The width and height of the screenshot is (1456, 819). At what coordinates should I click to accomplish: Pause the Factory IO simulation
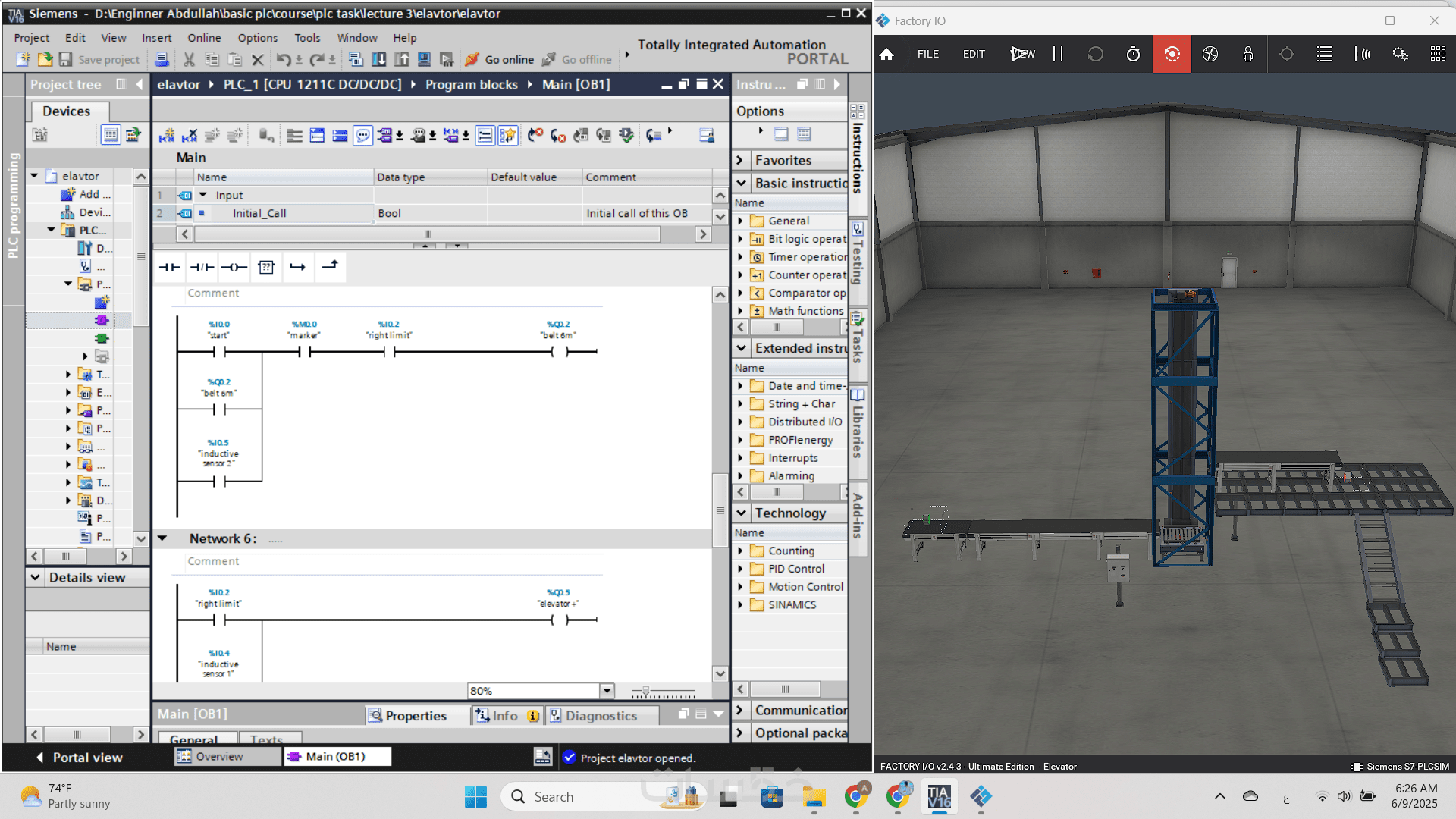coord(1058,54)
